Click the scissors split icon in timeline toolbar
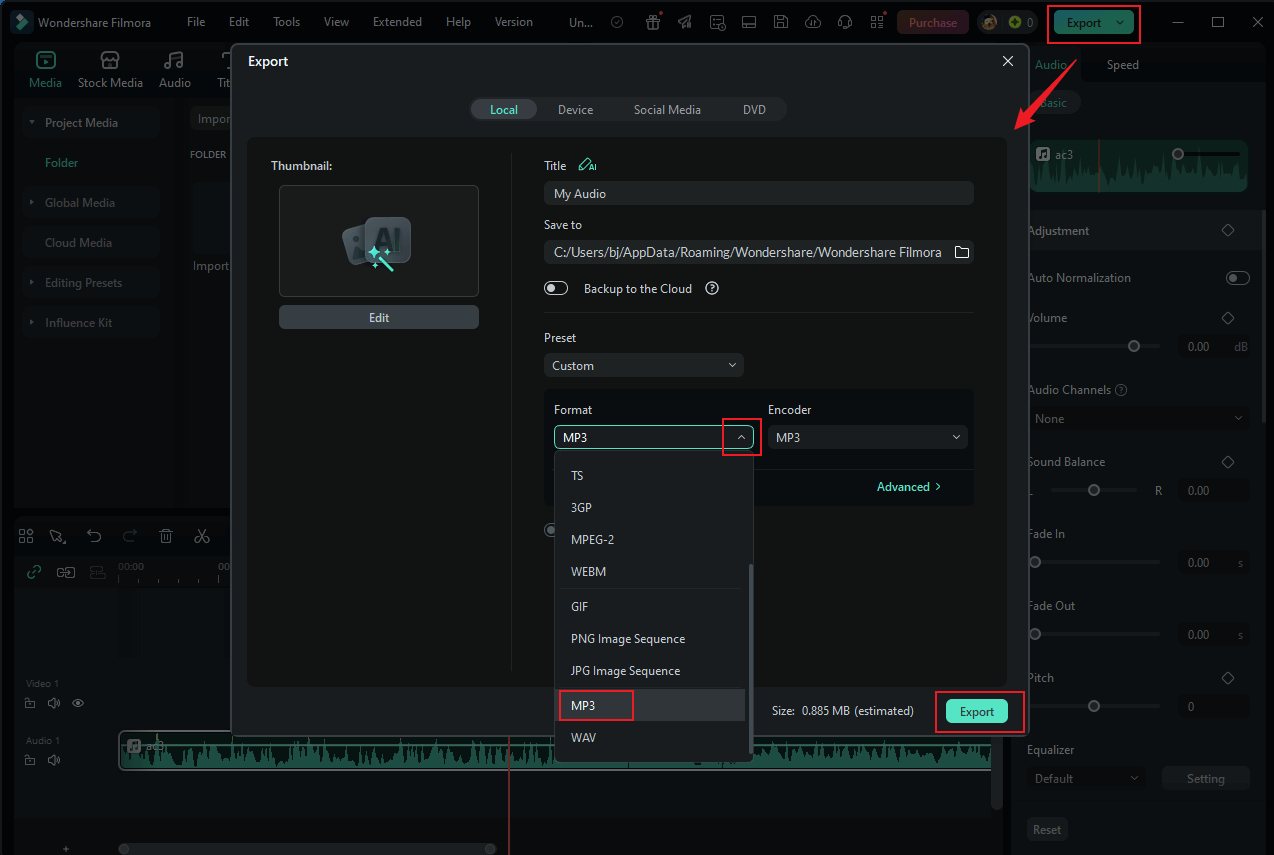This screenshot has width=1274, height=855. (202, 536)
